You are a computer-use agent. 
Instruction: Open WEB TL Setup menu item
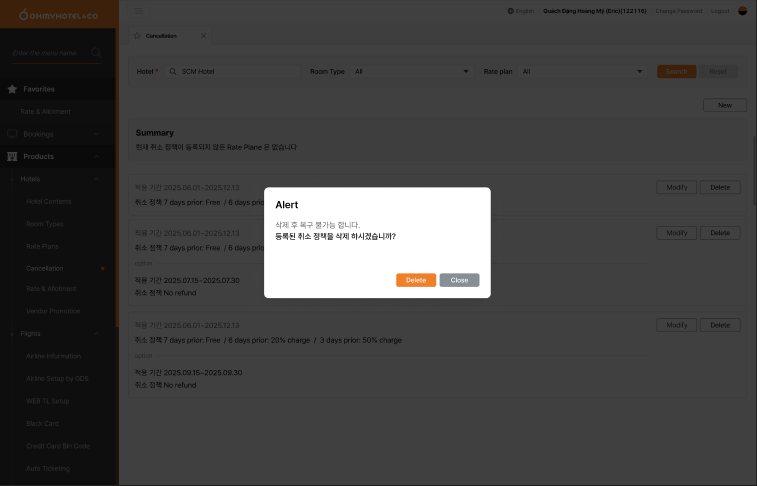pos(47,401)
